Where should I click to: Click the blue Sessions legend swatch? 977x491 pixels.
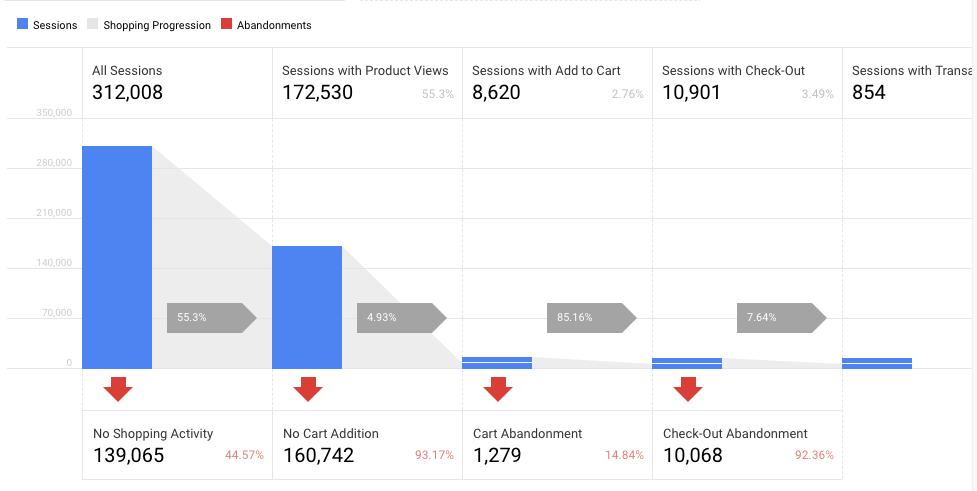[x=23, y=25]
